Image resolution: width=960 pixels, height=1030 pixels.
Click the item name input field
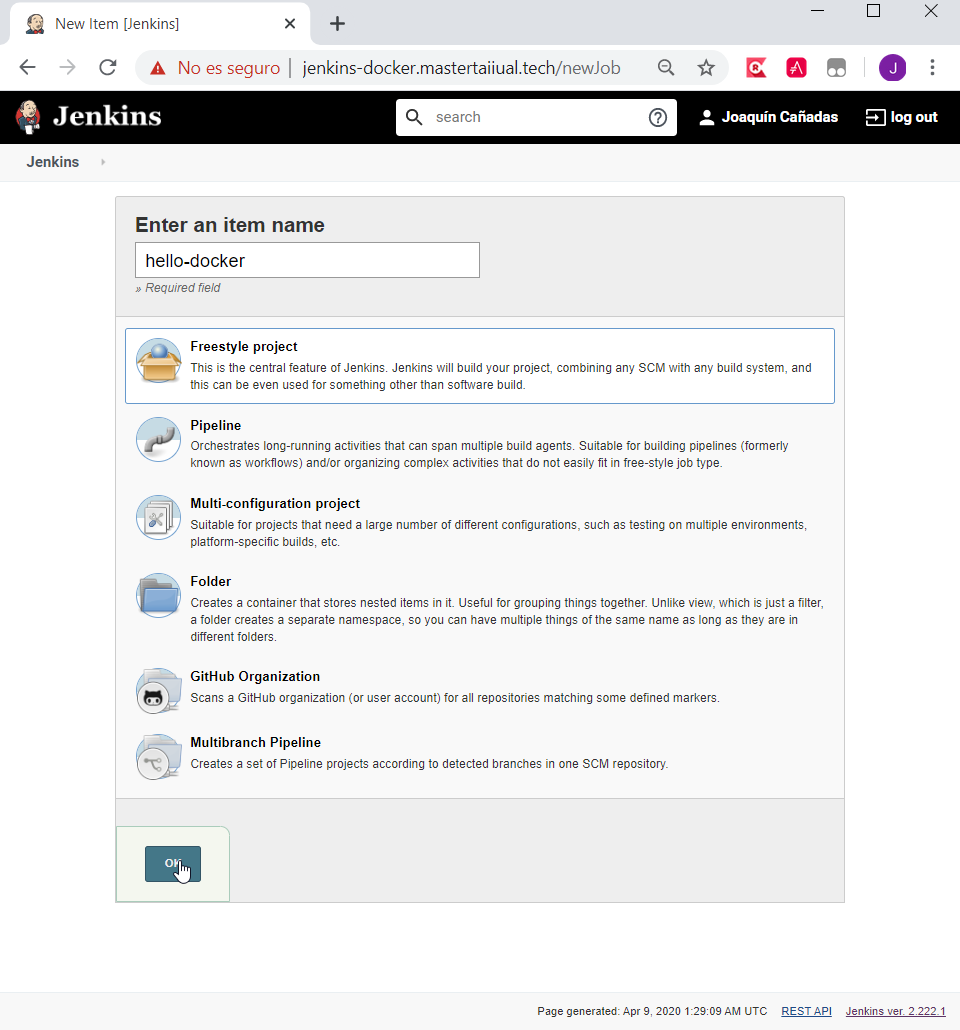[307, 260]
